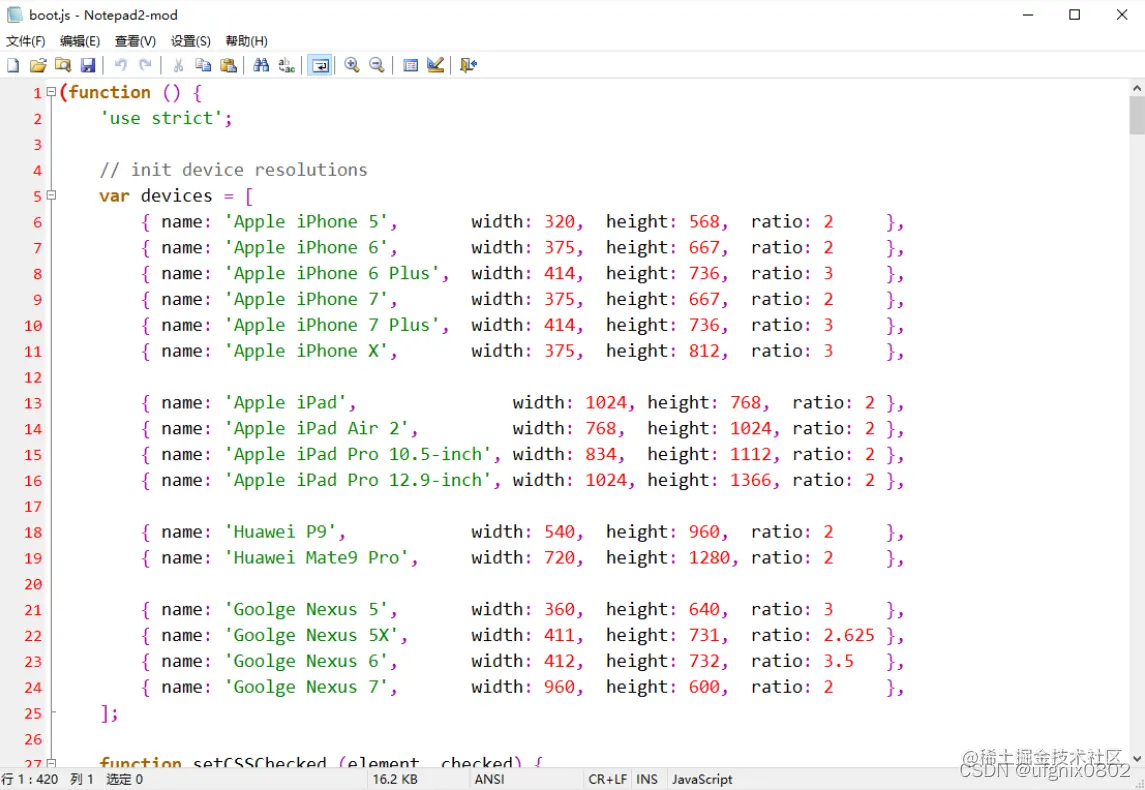Click the 'Goolge Nexus 7' string
1145x790 pixels.
pos(306,687)
